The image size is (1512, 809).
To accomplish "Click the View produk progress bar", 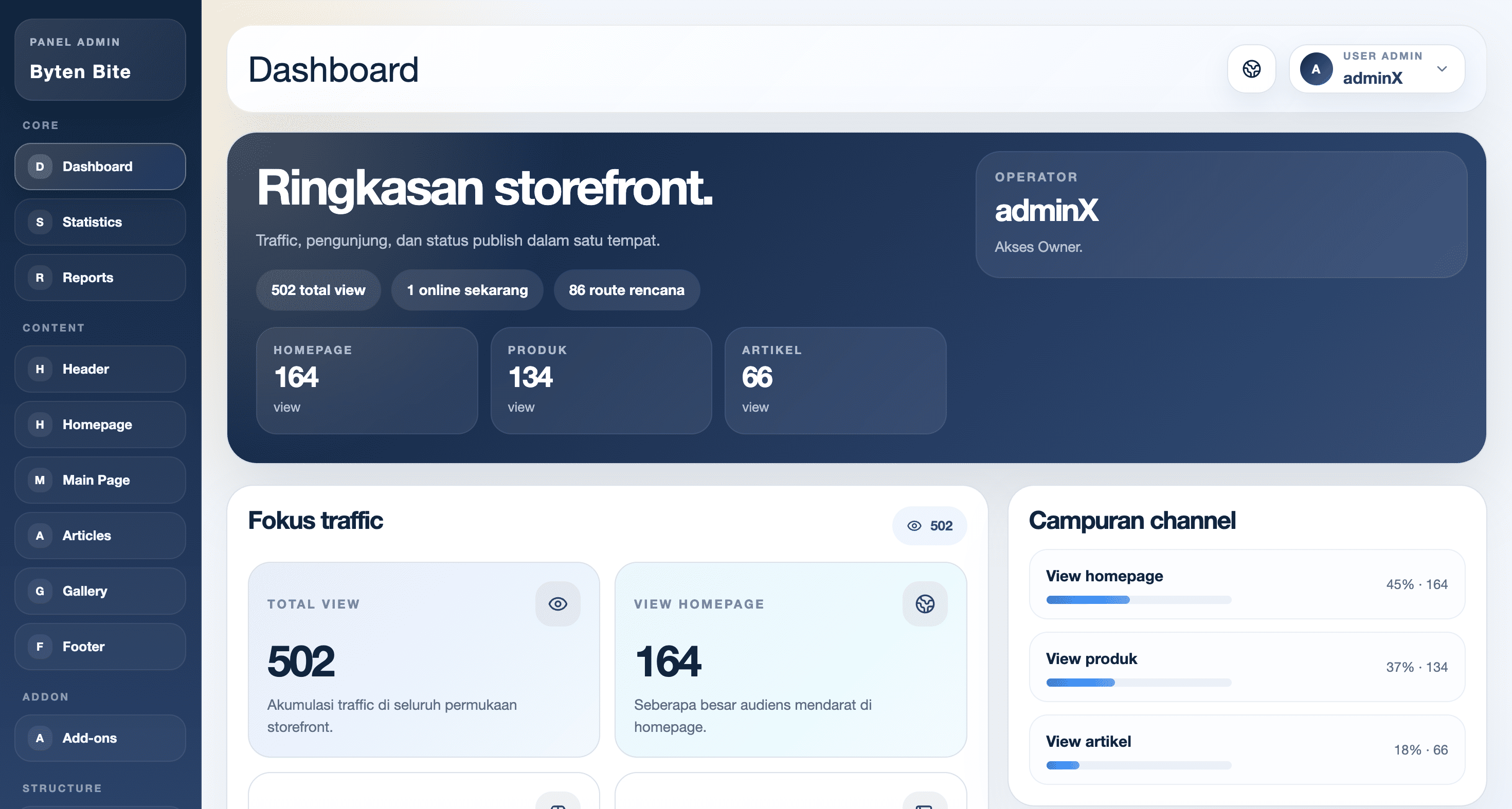I will 1139,683.
